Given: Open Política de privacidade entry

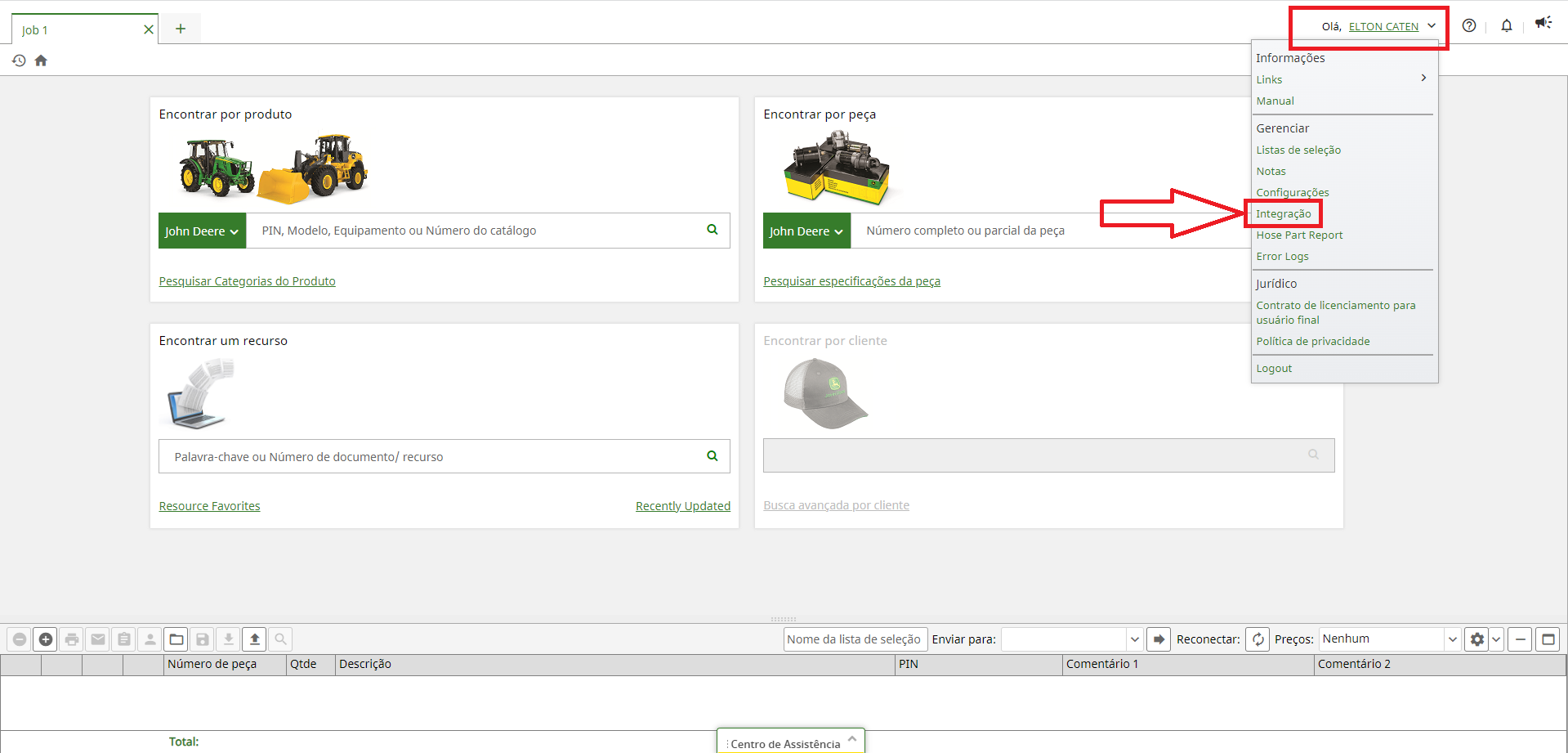Looking at the screenshot, I should click(x=1313, y=341).
